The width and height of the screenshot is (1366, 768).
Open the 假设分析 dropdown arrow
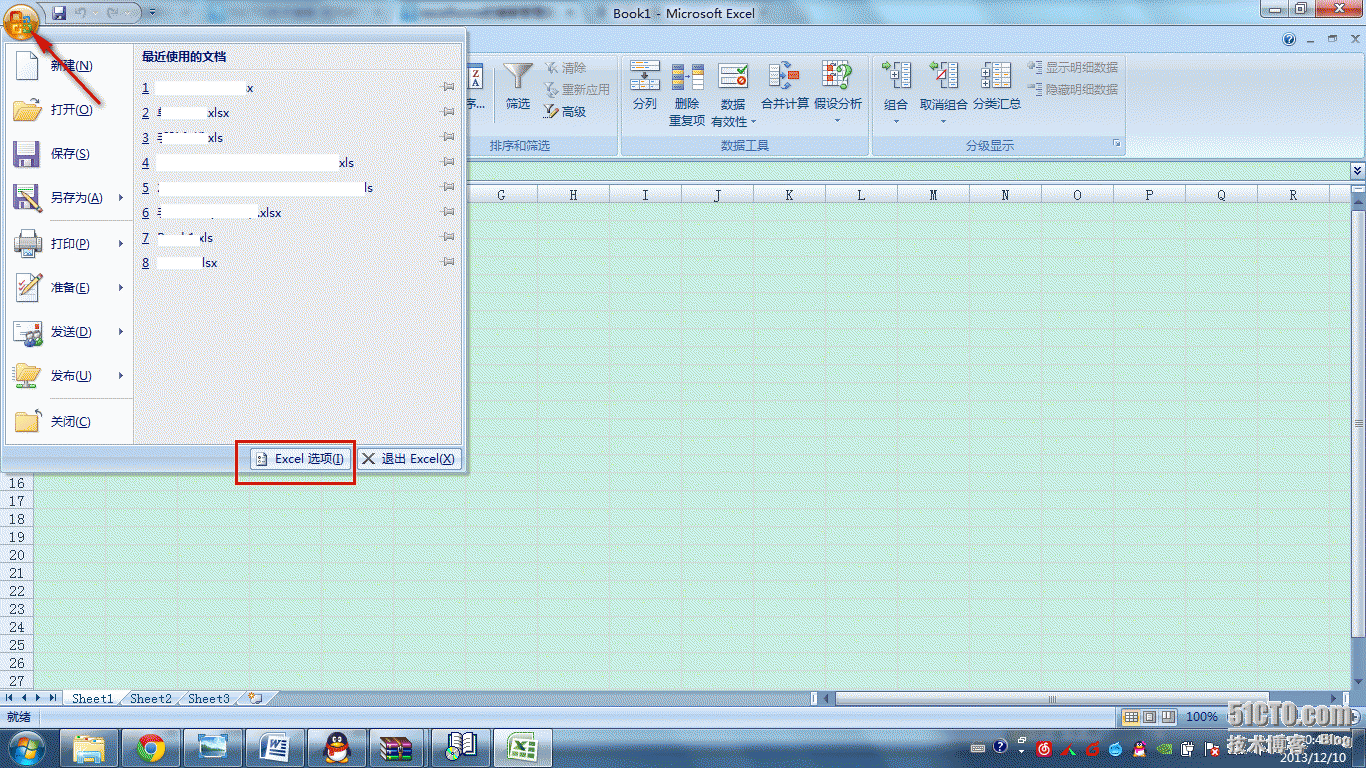pyautogui.click(x=838, y=121)
